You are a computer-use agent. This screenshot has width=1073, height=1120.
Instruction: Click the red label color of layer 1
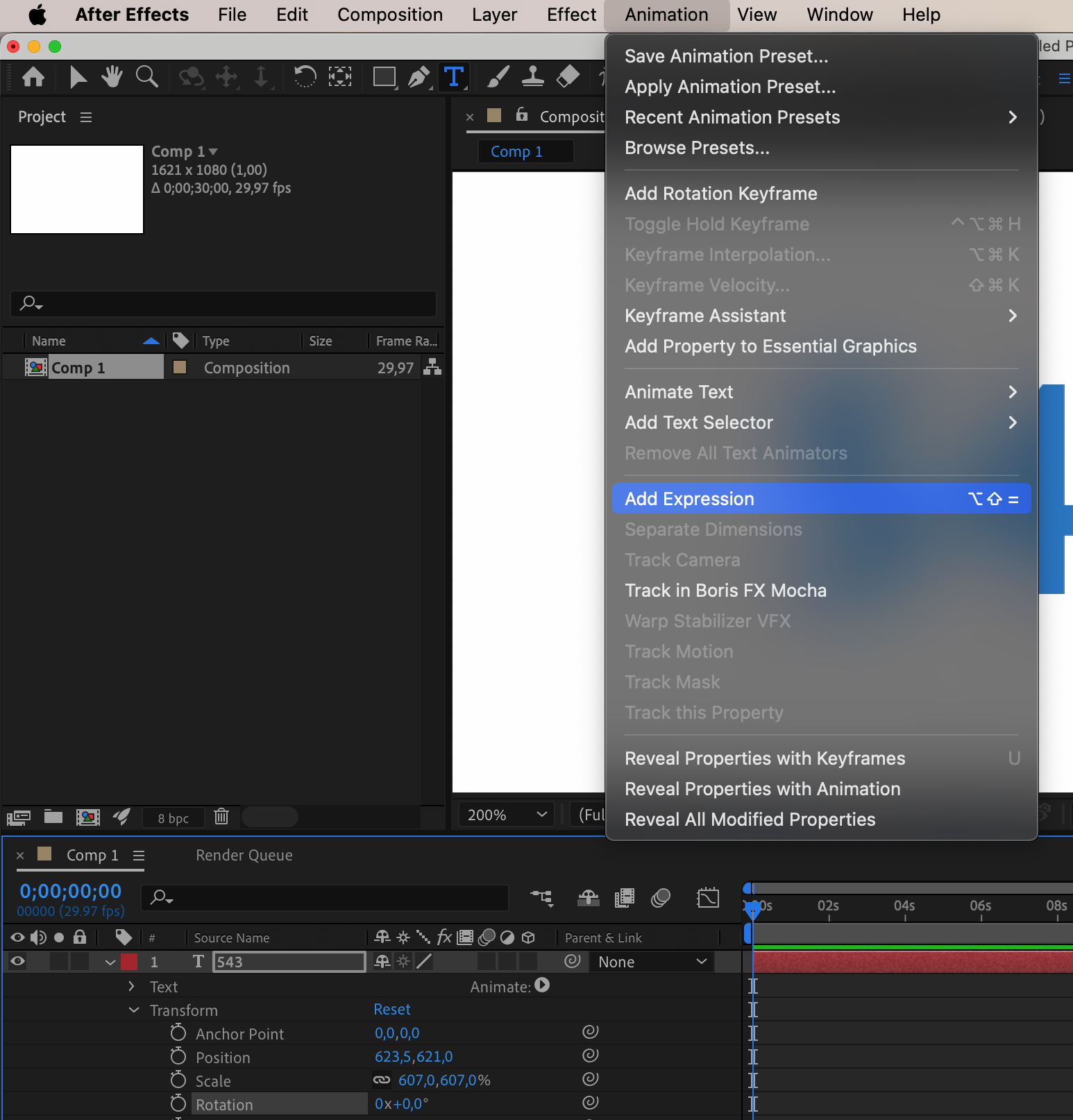tap(129, 961)
